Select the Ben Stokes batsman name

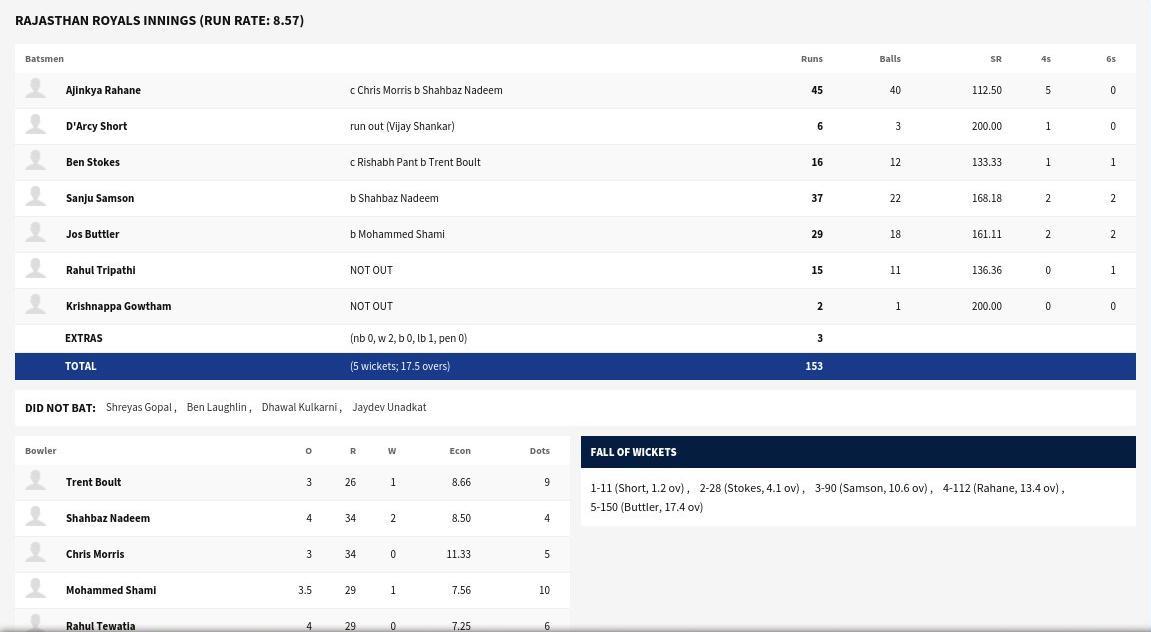(x=92, y=162)
